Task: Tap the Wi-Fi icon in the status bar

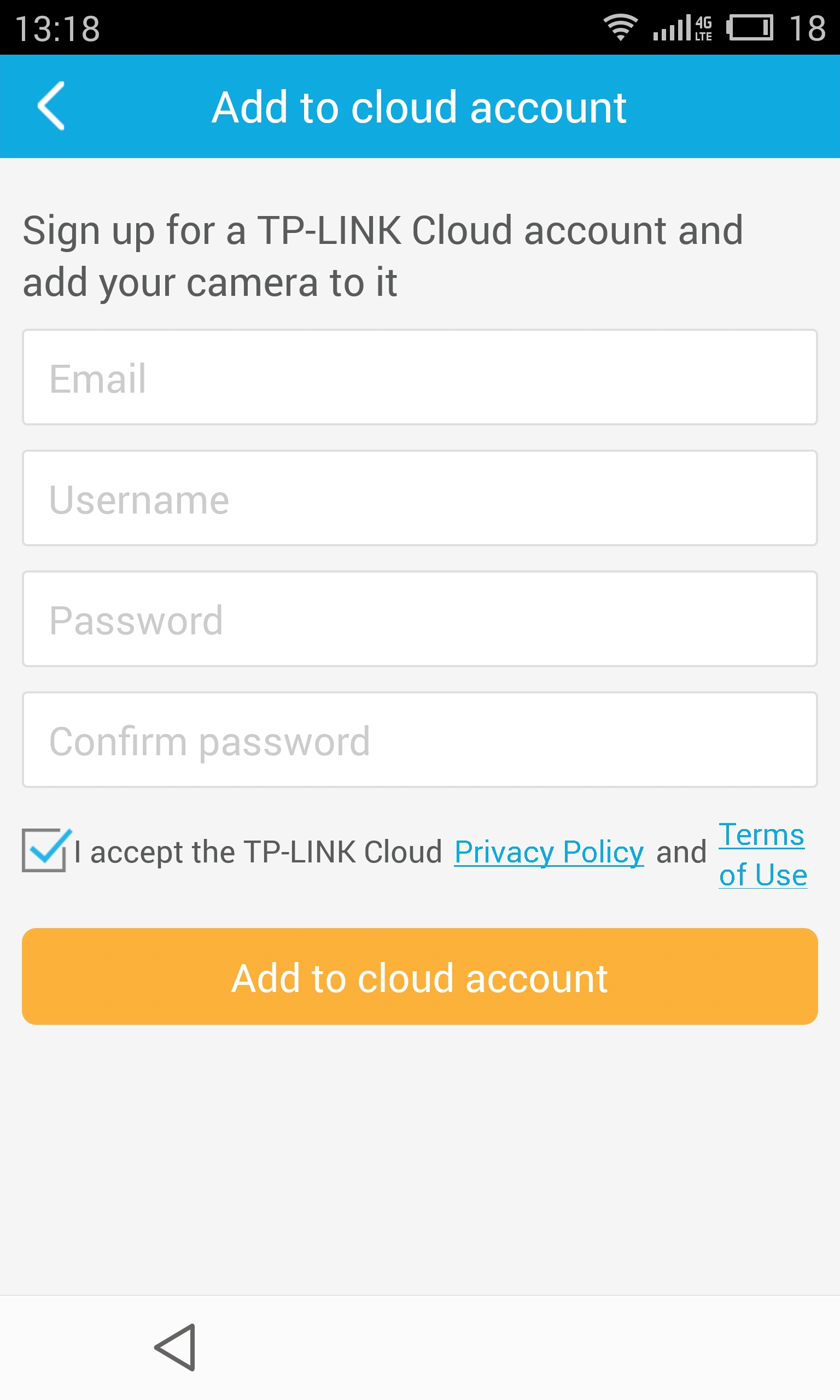Action: 620,27
